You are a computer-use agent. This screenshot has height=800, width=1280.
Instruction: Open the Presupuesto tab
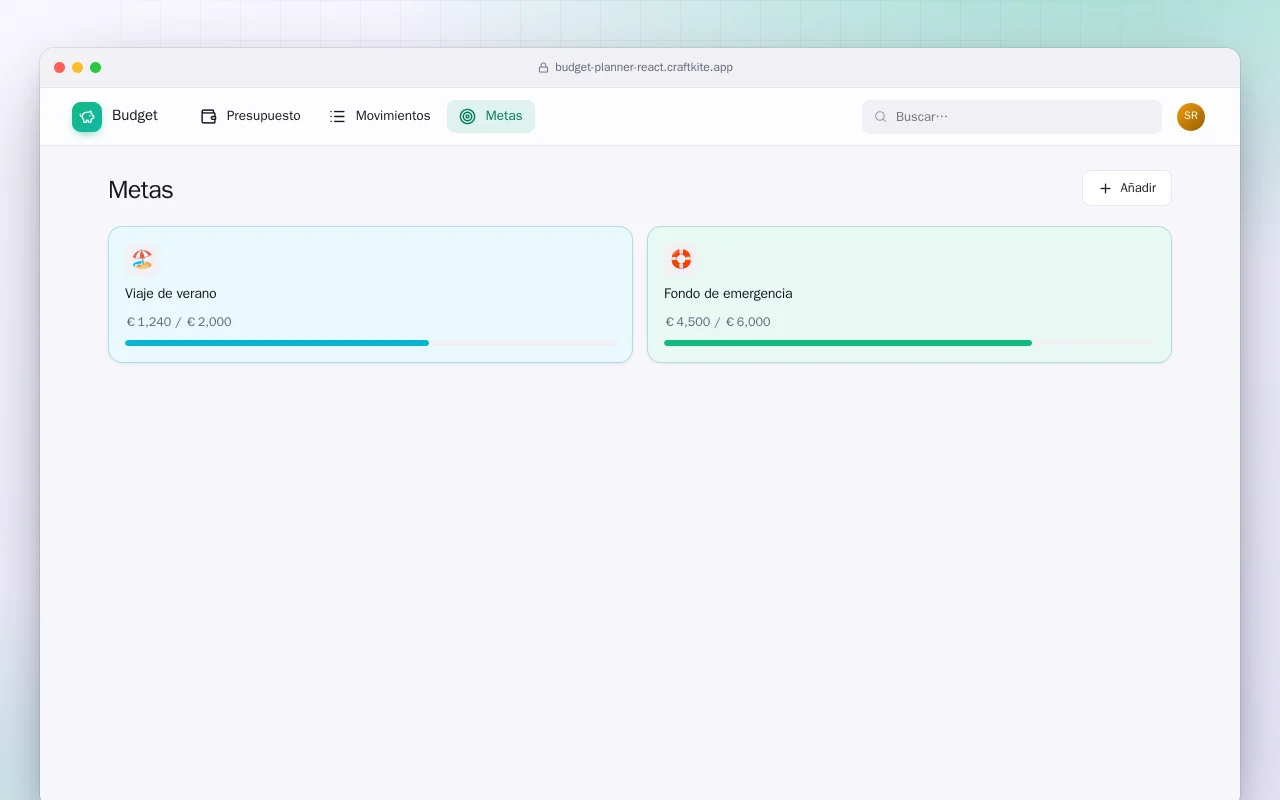click(251, 116)
